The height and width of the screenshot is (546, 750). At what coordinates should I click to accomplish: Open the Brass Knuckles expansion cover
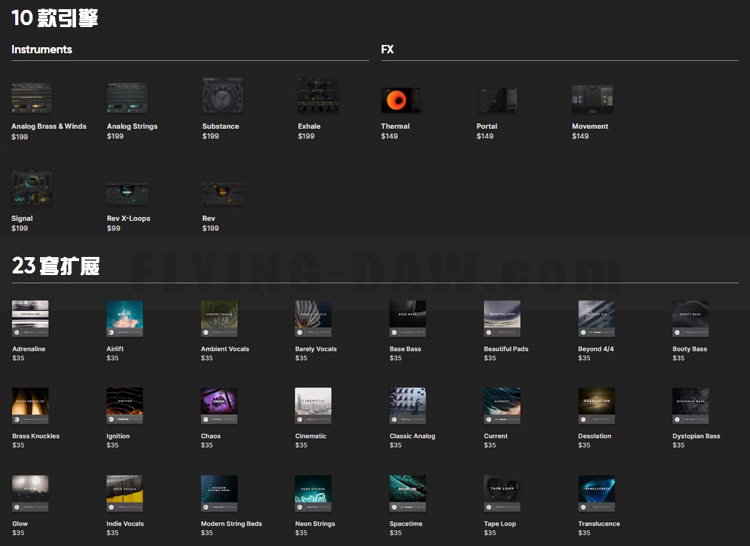click(x=30, y=405)
